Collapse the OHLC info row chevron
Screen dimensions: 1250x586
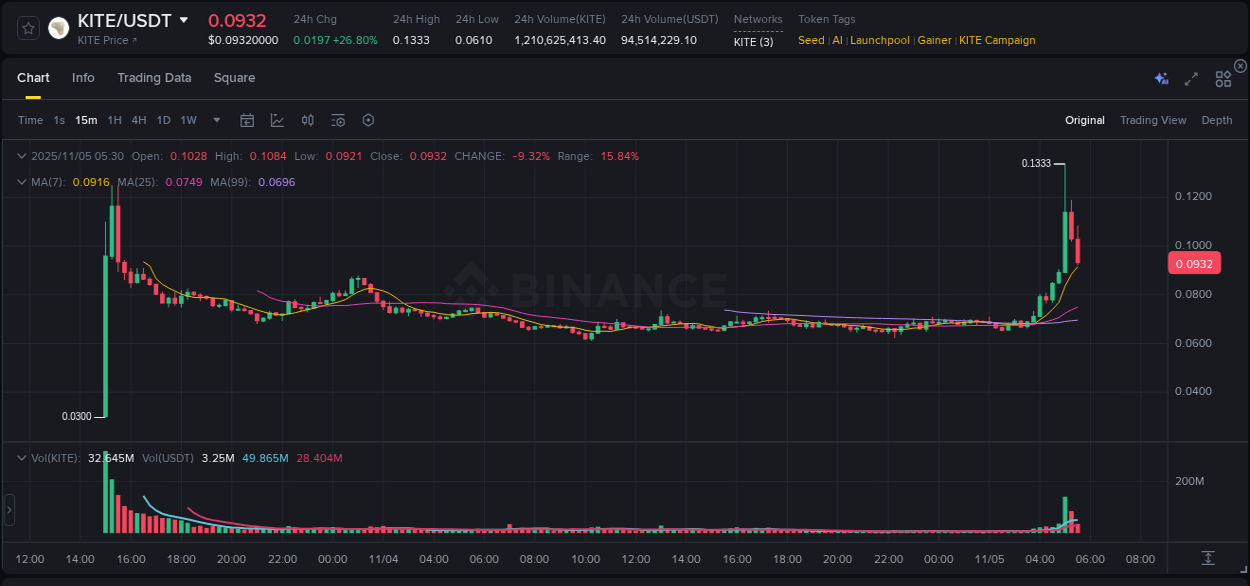pyautogui.click(x=21, y=156)
